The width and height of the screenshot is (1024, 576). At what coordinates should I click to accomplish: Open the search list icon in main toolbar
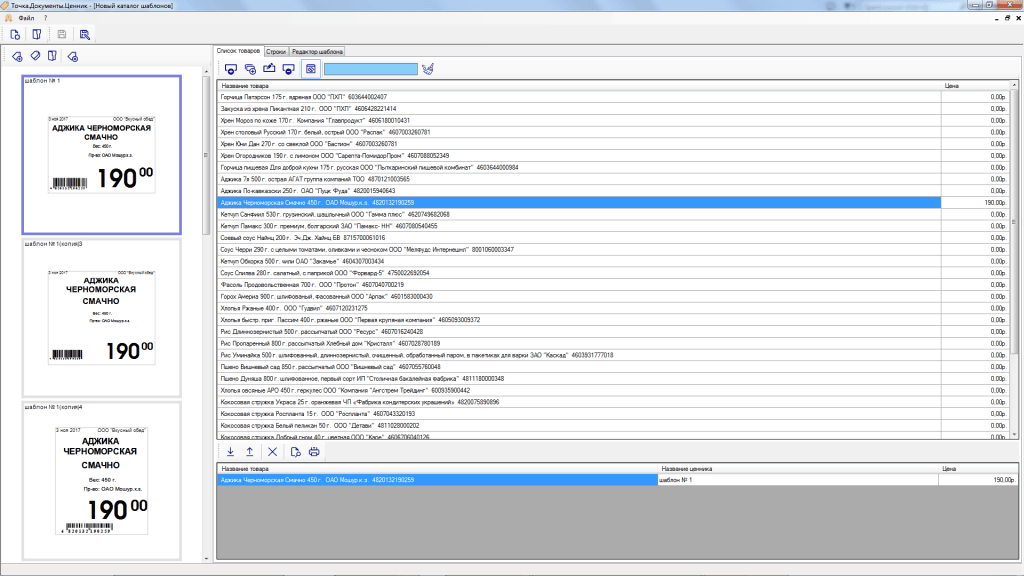(85, 35)
